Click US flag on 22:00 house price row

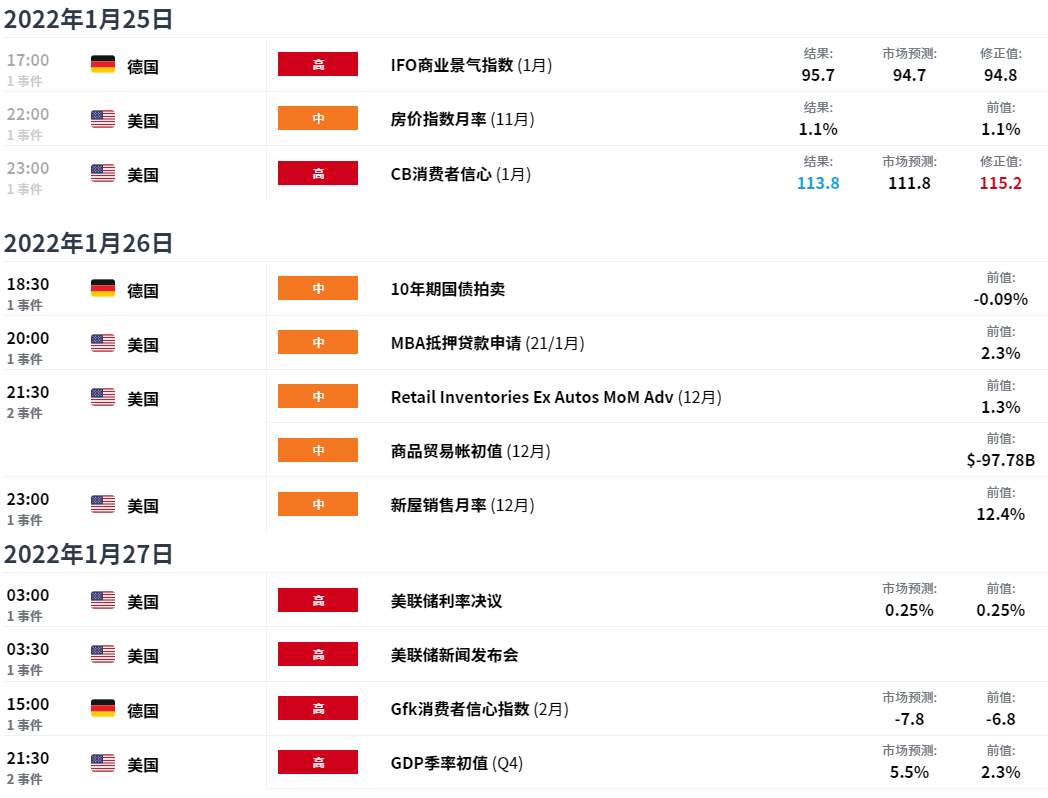(x=103, y=119)
